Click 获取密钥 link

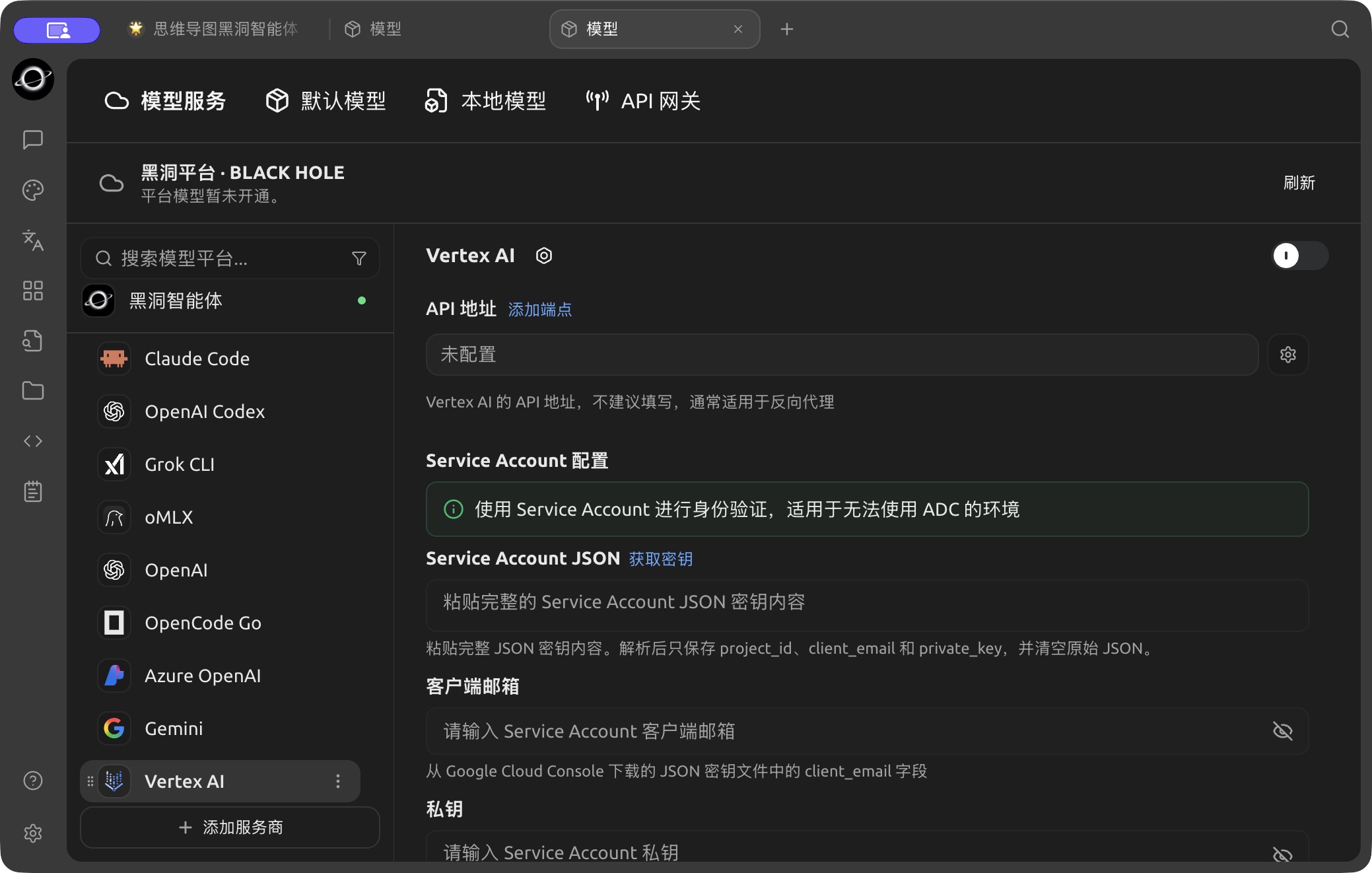point(661,559)
